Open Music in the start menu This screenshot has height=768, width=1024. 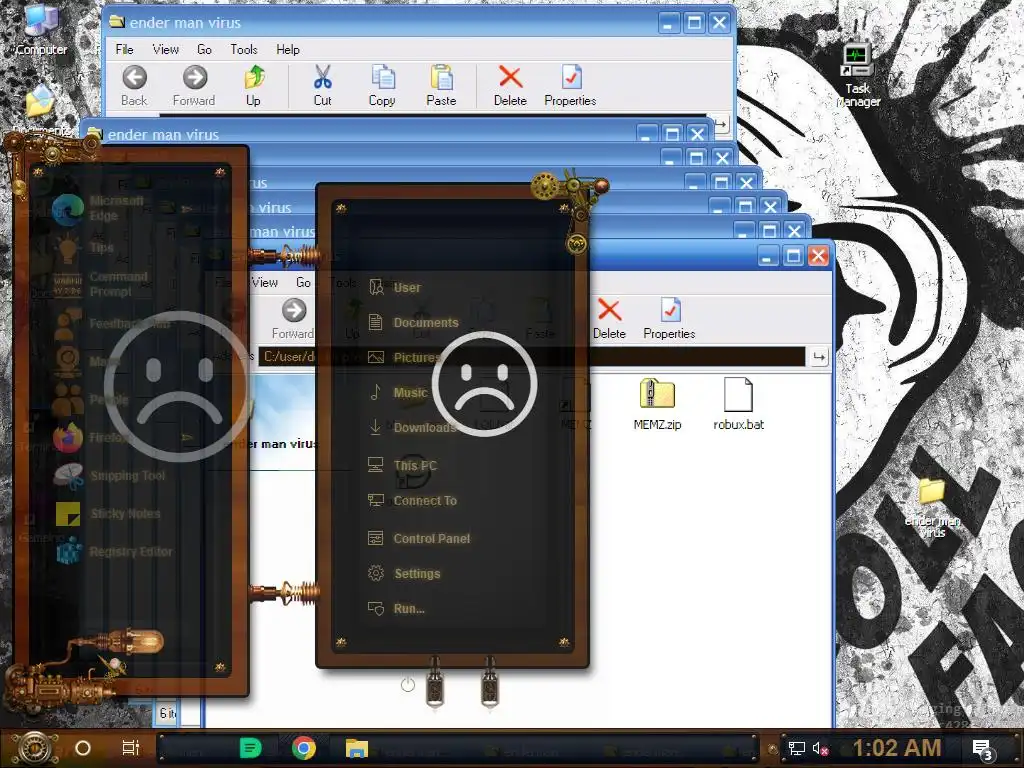[x=397, y=392]
